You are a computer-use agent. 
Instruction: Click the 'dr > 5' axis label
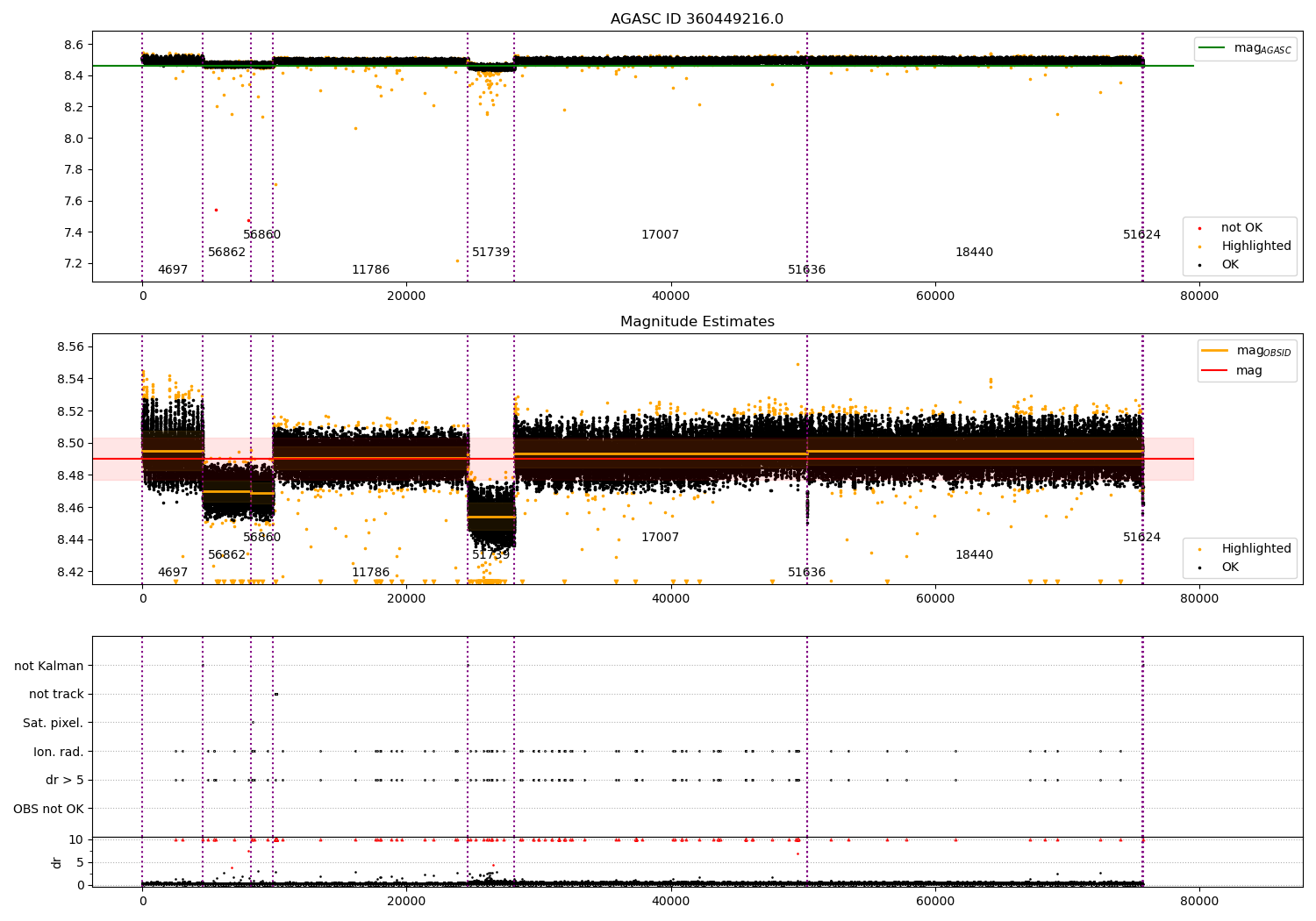[x=65, y=781]
